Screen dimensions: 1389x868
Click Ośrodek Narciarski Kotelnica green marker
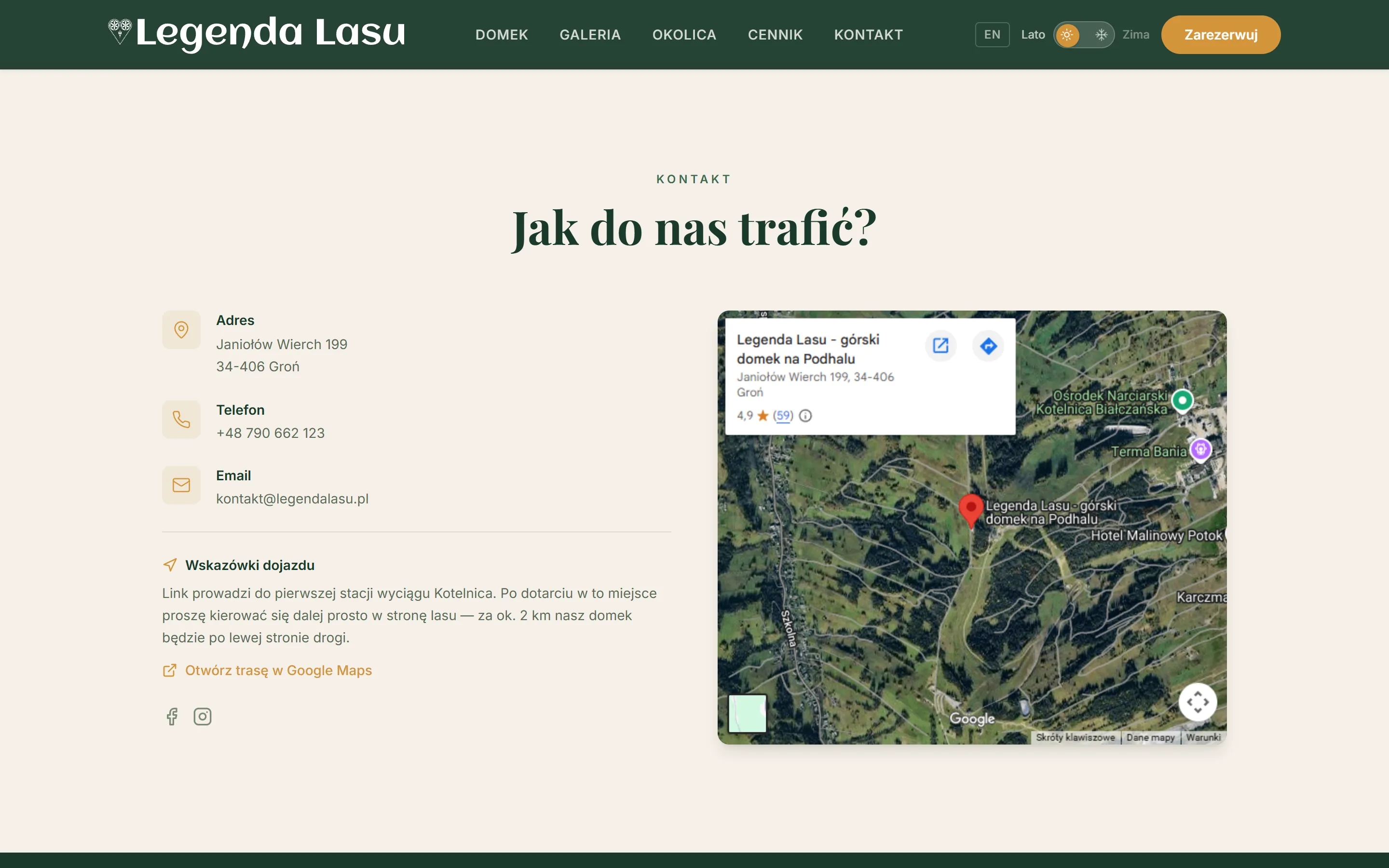[x=1183, y=400]
